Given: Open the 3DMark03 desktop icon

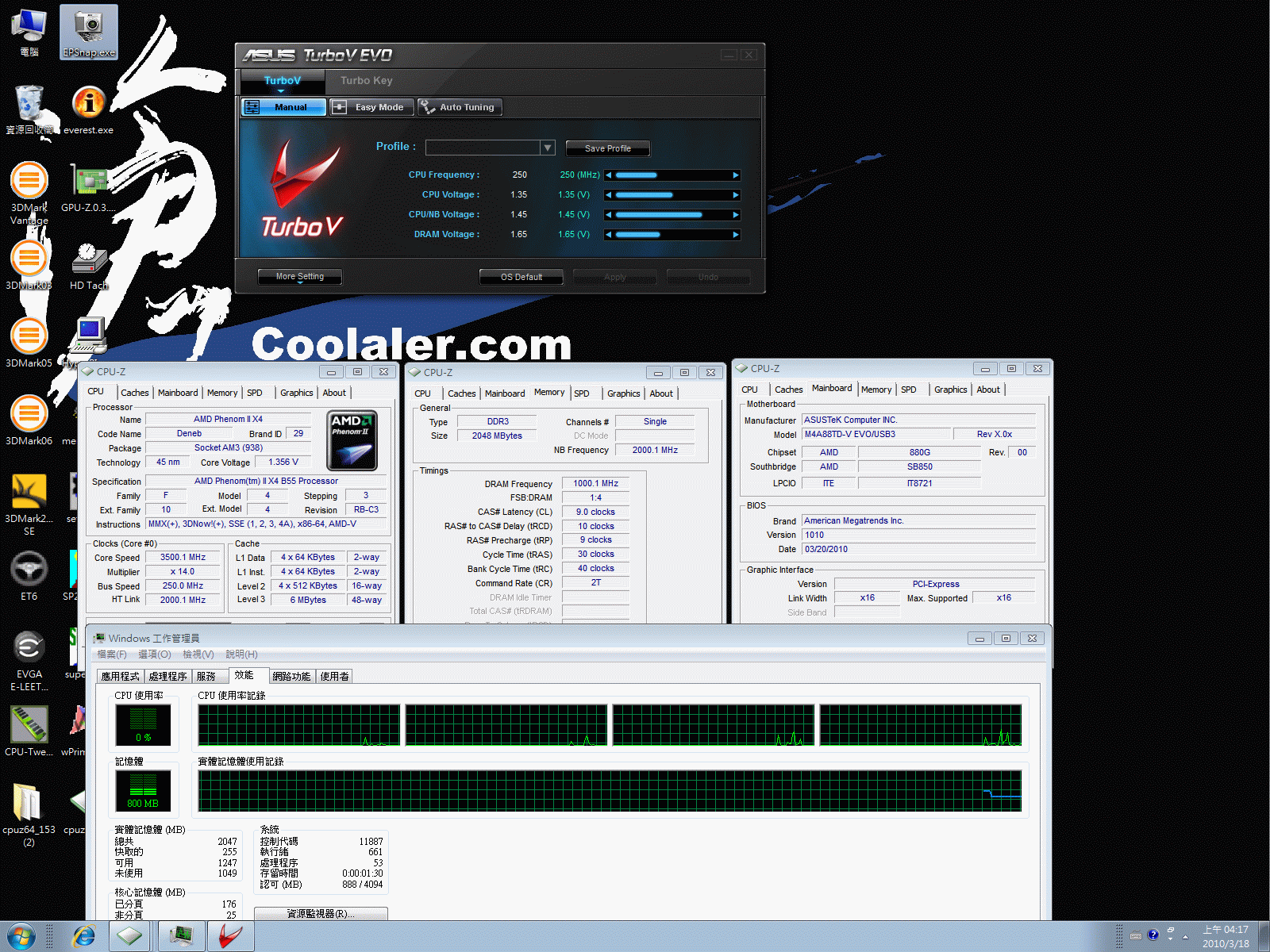Looking at the screenshot, I should click(29, 266).
